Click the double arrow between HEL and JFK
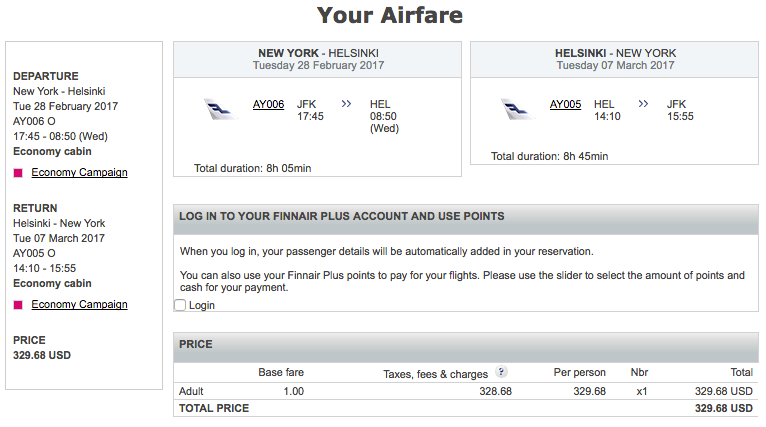Image resolution: width=766 pixels, height=427 pixels. coord(643,104)
